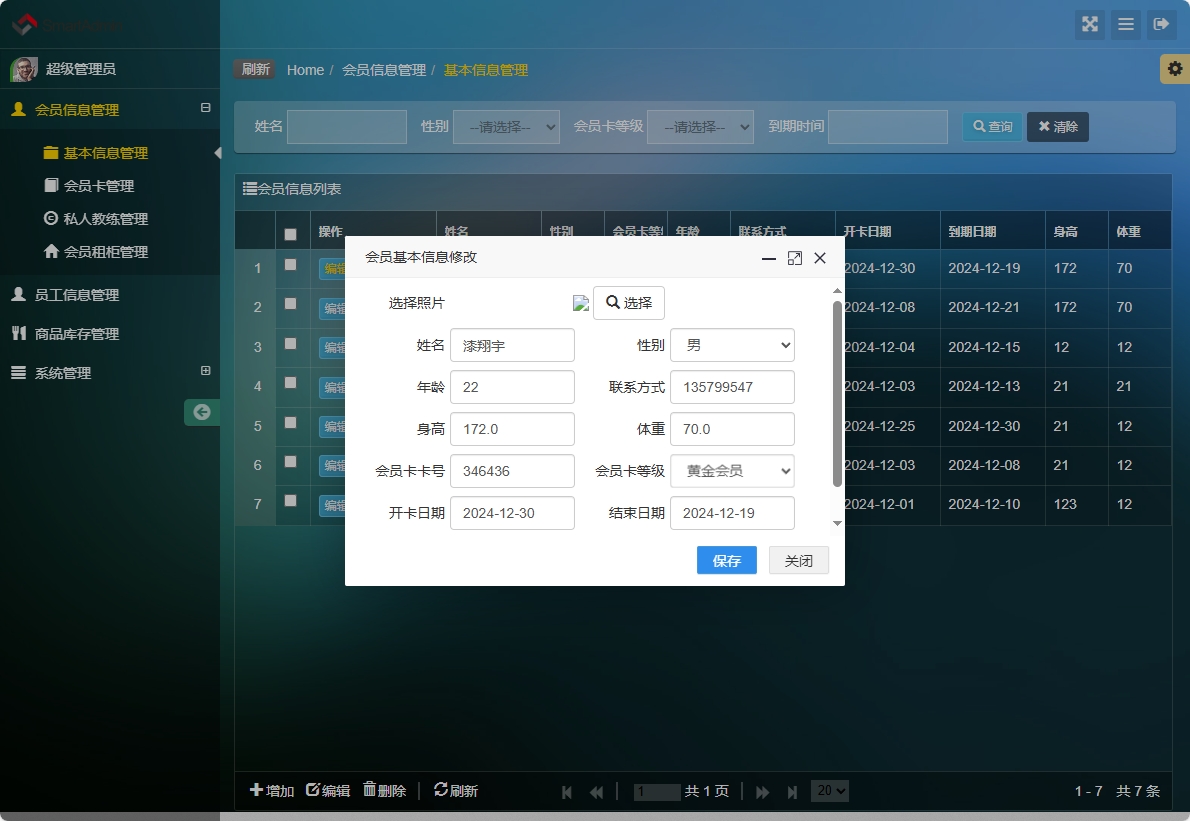Click the logout icon in the top bar
1190x821 pixels.
click(1162, 25)
